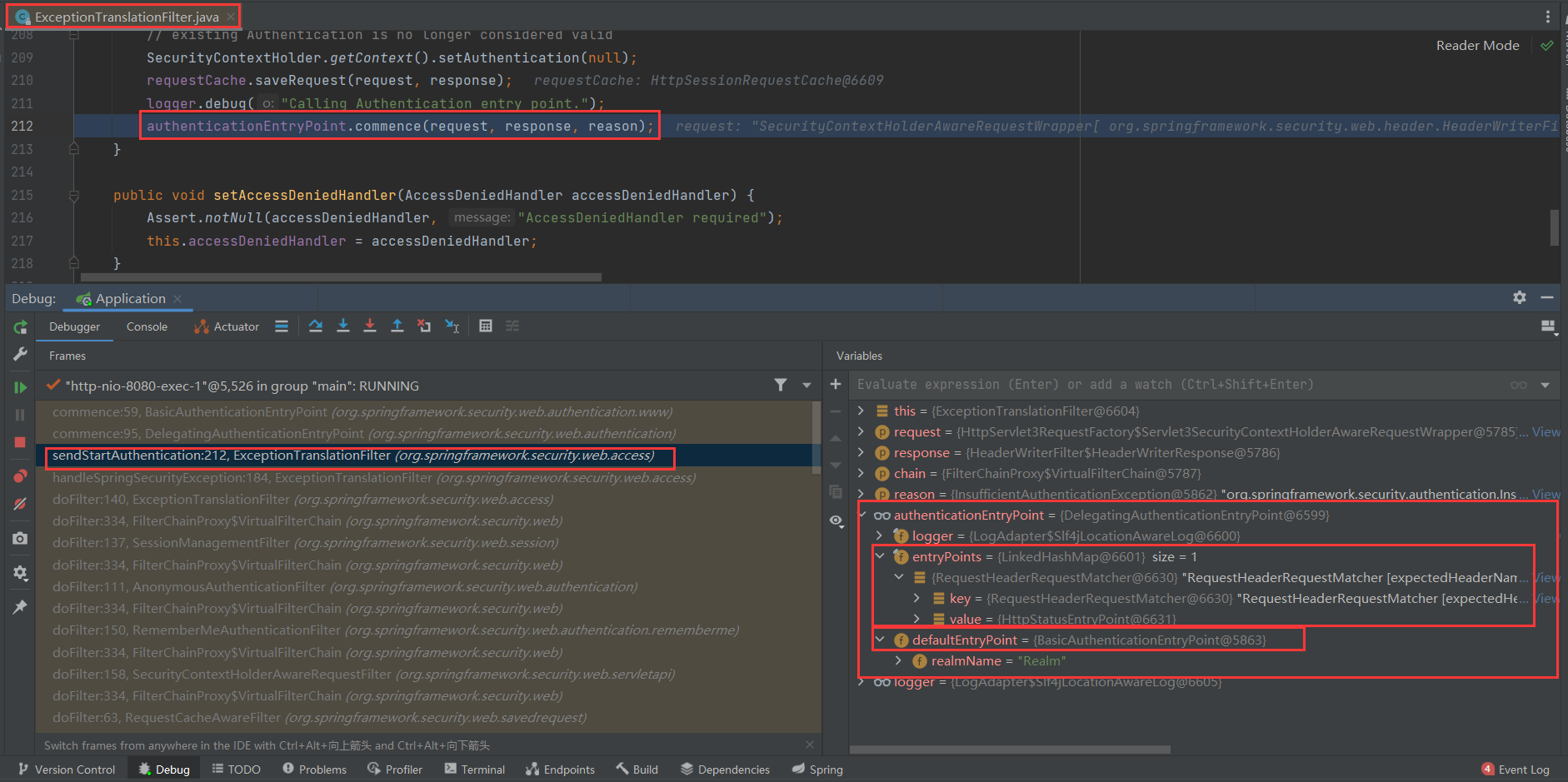Click the Run to Cursor icon
This screenshot has width=1568, height=782.
[x=452, y=326]
